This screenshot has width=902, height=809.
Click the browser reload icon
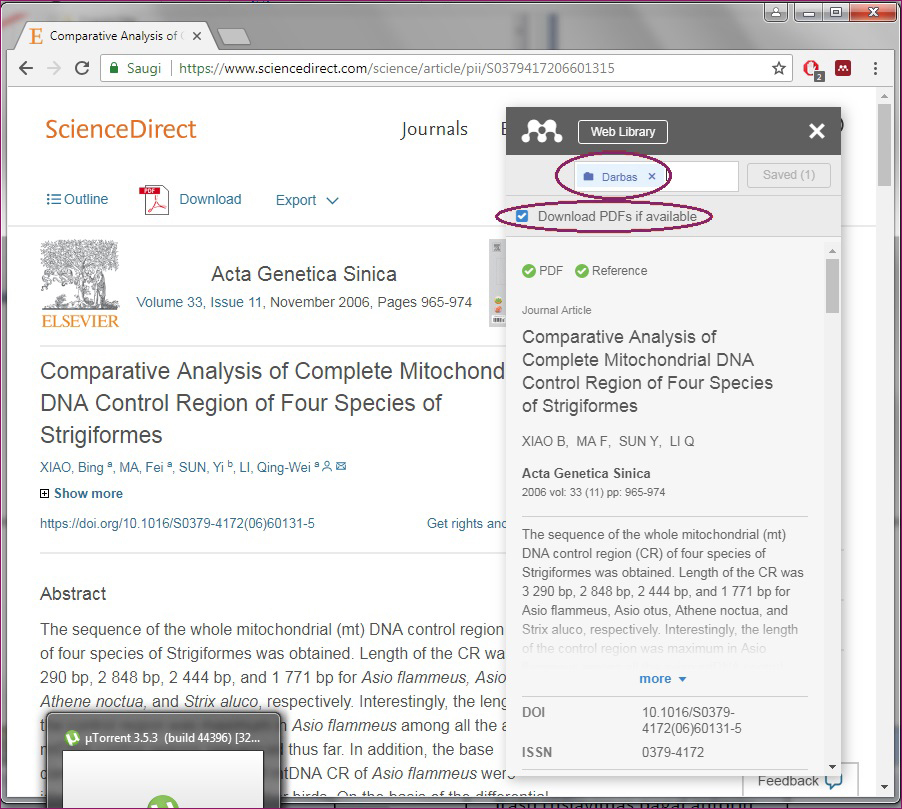pos(82,69)
